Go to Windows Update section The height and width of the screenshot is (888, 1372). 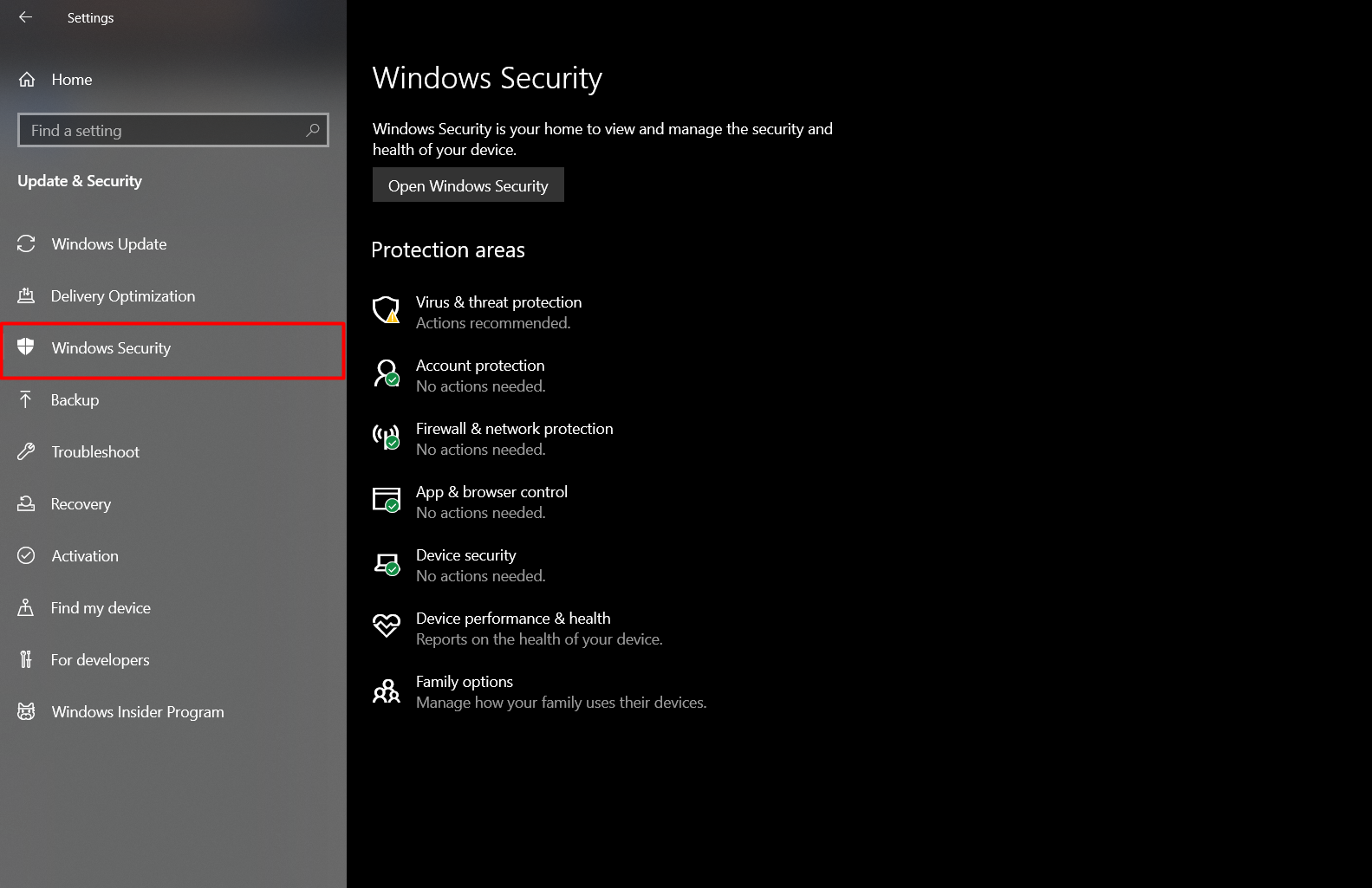108,244
